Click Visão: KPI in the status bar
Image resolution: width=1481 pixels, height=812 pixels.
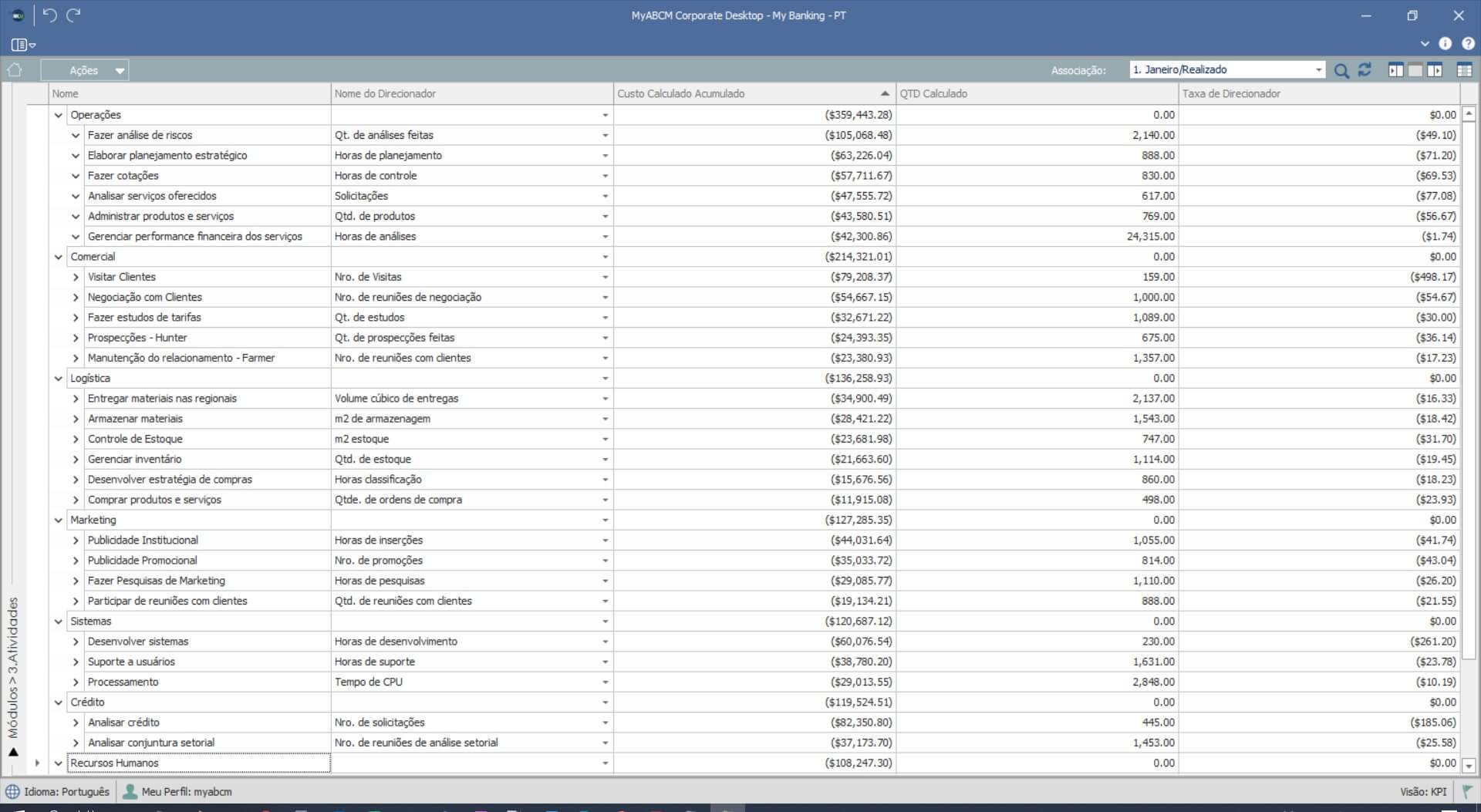(1423, 791)
